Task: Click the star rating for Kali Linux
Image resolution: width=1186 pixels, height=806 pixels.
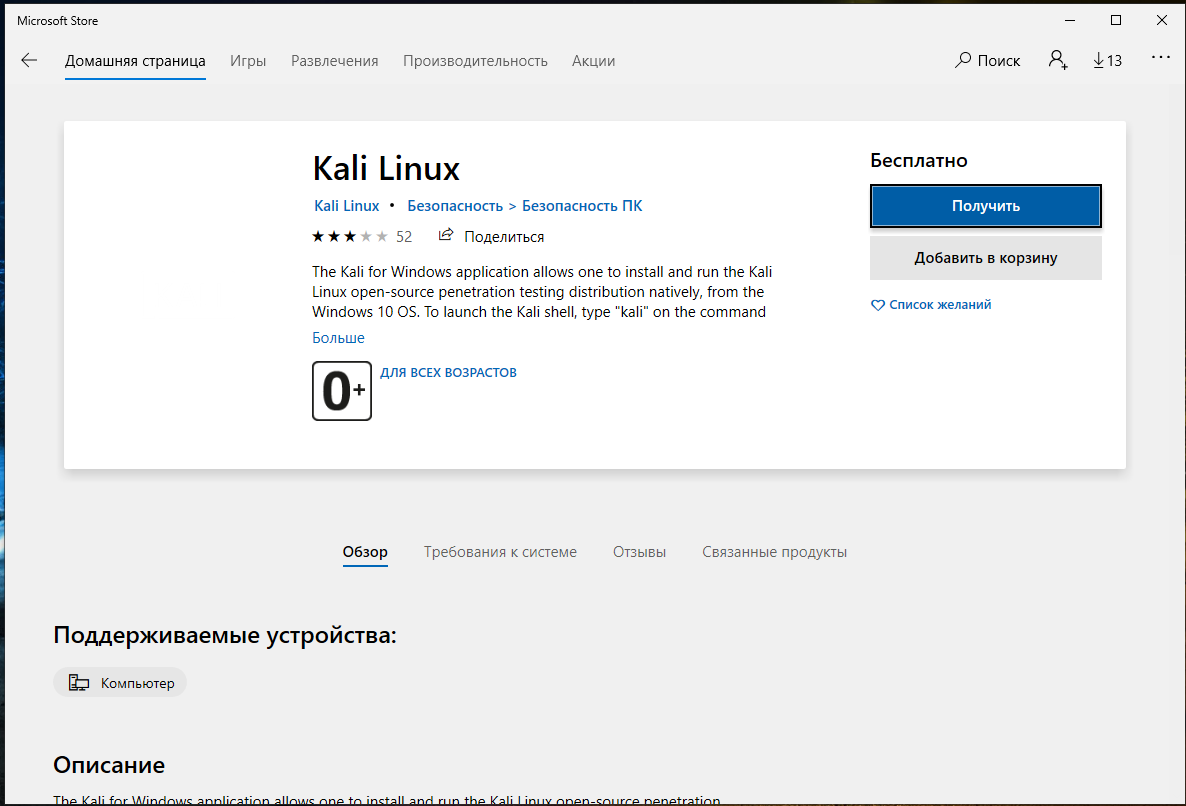Action: 350,237
